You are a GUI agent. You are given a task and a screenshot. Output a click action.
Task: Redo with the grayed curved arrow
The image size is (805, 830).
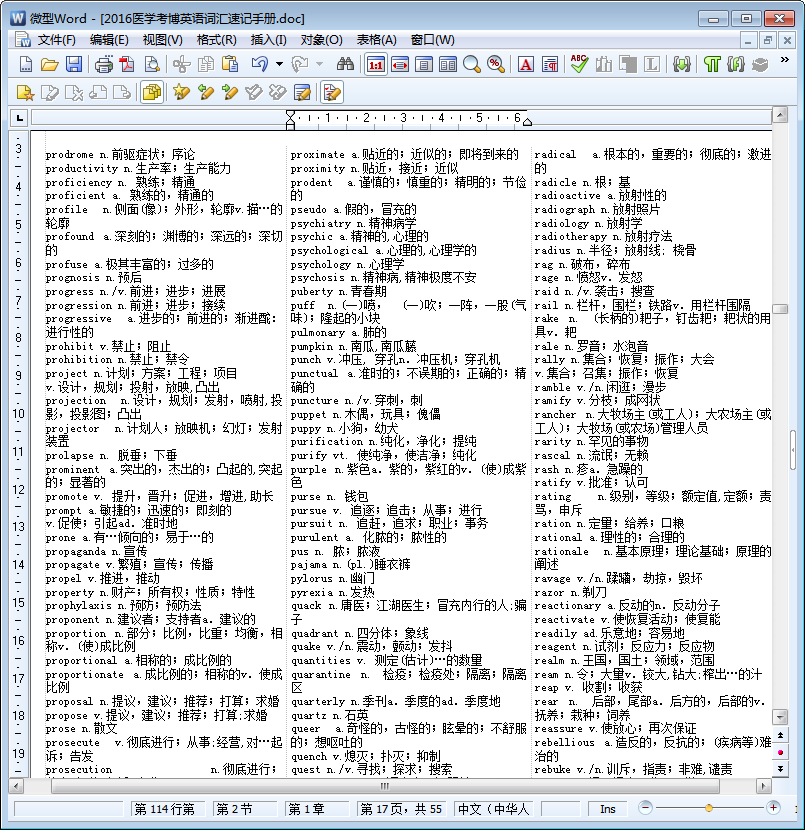(x=300, y=65)
